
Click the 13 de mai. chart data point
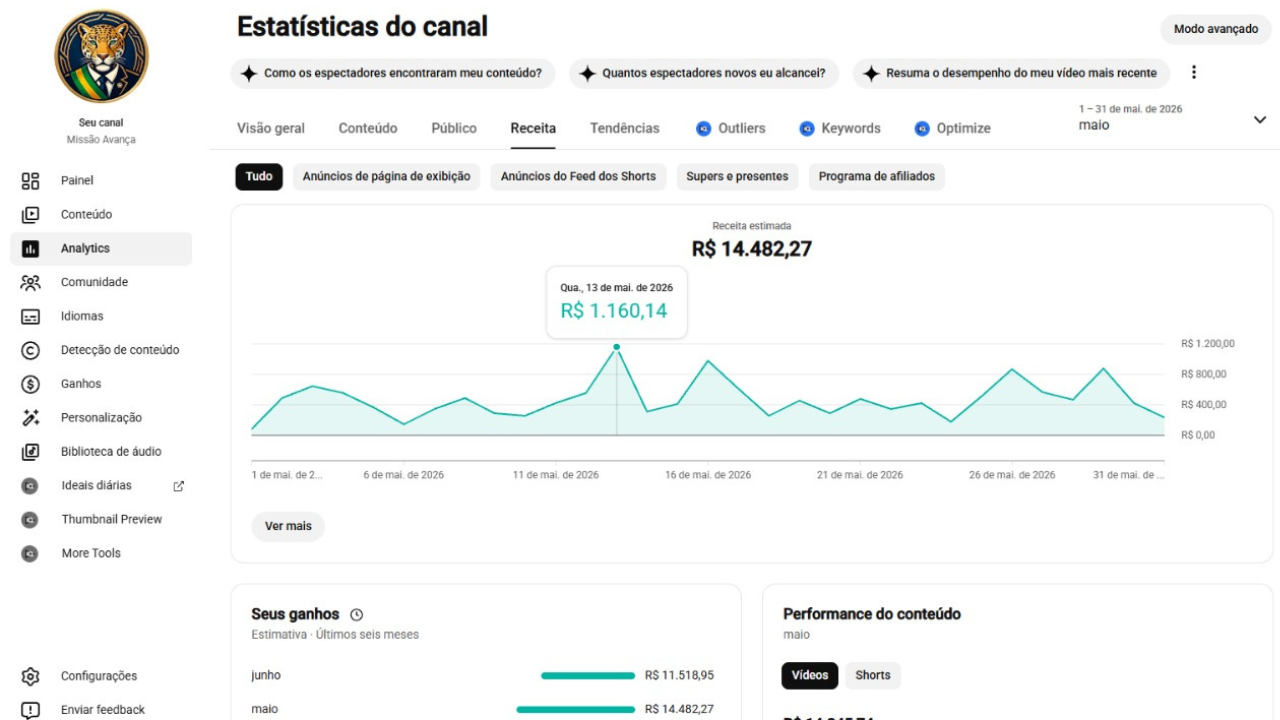click(616, 347)
